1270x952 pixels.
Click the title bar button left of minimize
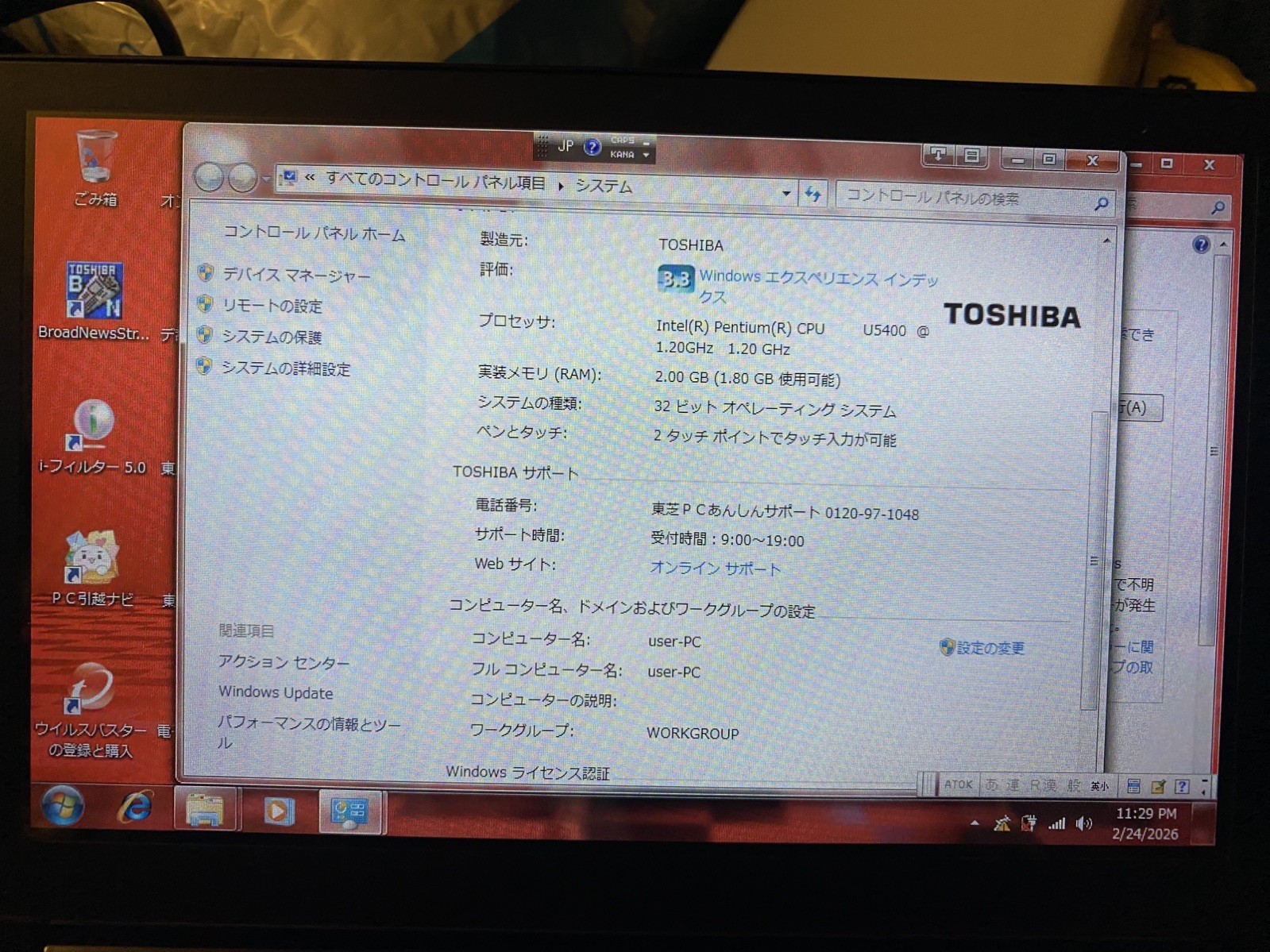click(971, 156)
